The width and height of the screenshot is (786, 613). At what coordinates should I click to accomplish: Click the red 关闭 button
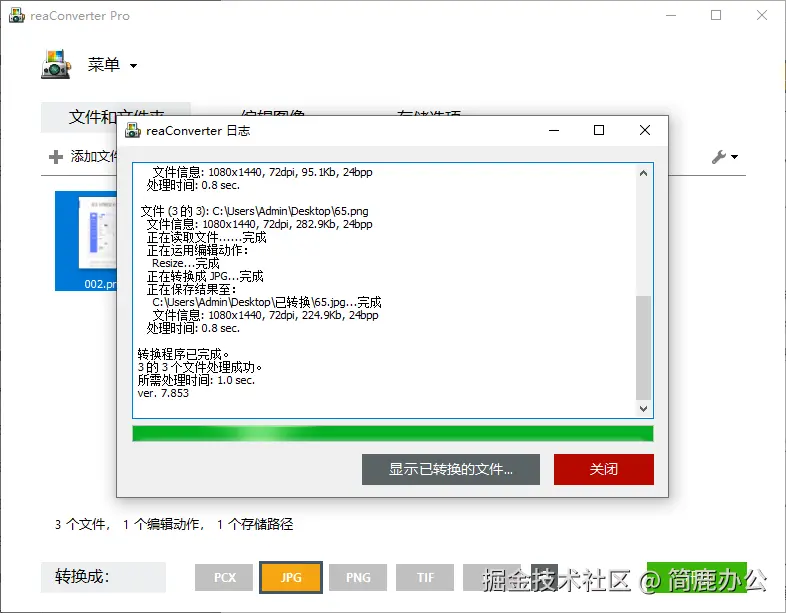[x=604, y=469]
